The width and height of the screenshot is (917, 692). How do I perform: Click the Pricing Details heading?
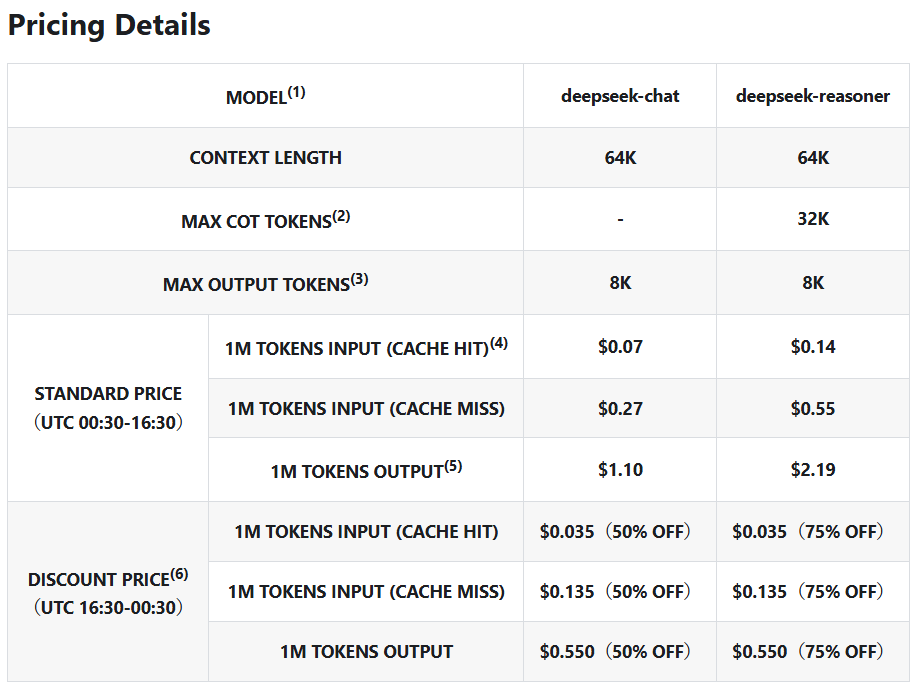click(109, 25)
